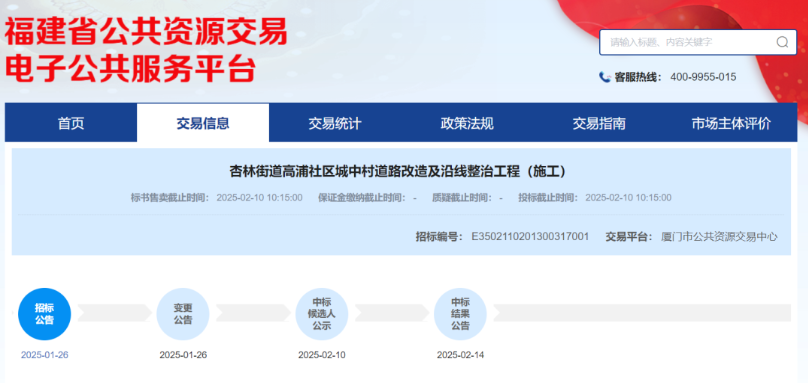Click the search magnifier icon
This screenshot has height=383, width=808.
tap(782, 42)
